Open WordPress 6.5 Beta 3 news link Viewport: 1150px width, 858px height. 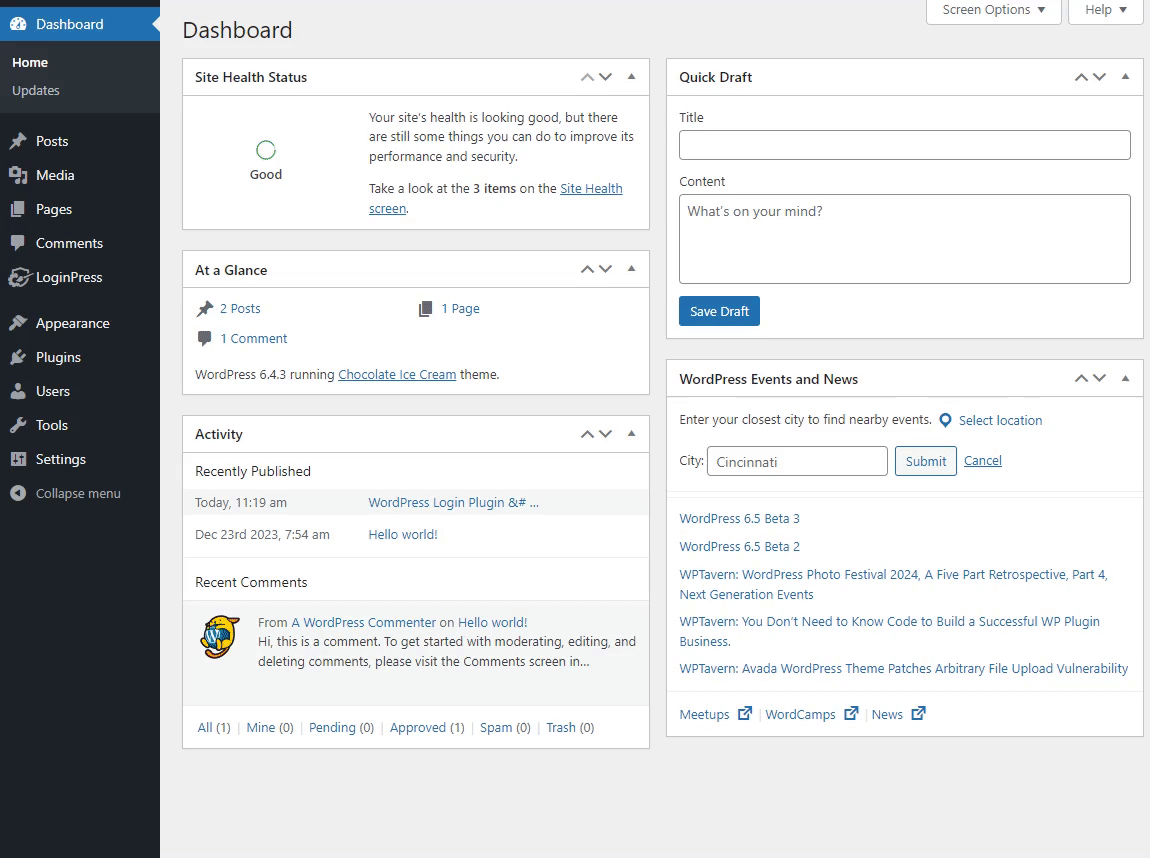739,518
